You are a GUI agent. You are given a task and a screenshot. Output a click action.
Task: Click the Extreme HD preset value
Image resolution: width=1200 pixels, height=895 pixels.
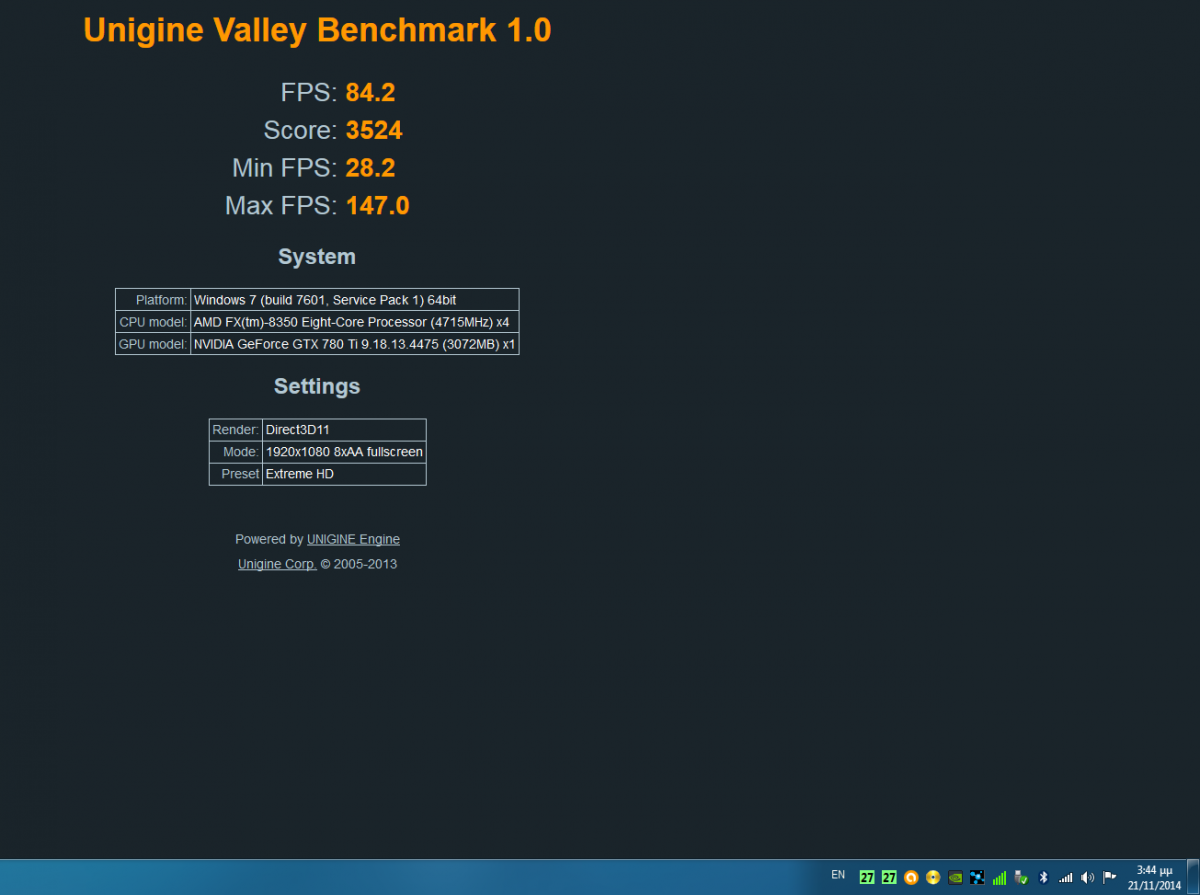pos(344,474)
